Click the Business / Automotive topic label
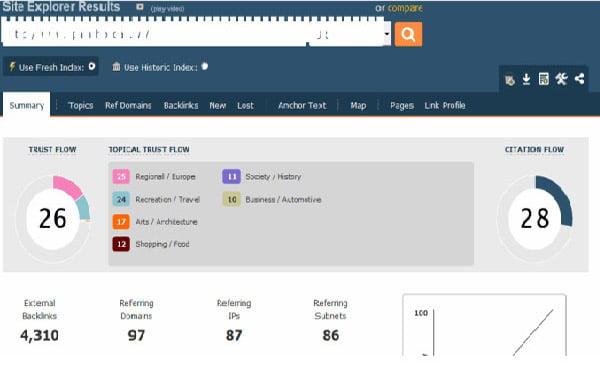Image resolution: width=600 pixels, height=380 pixels. click(x=283, y=199)
